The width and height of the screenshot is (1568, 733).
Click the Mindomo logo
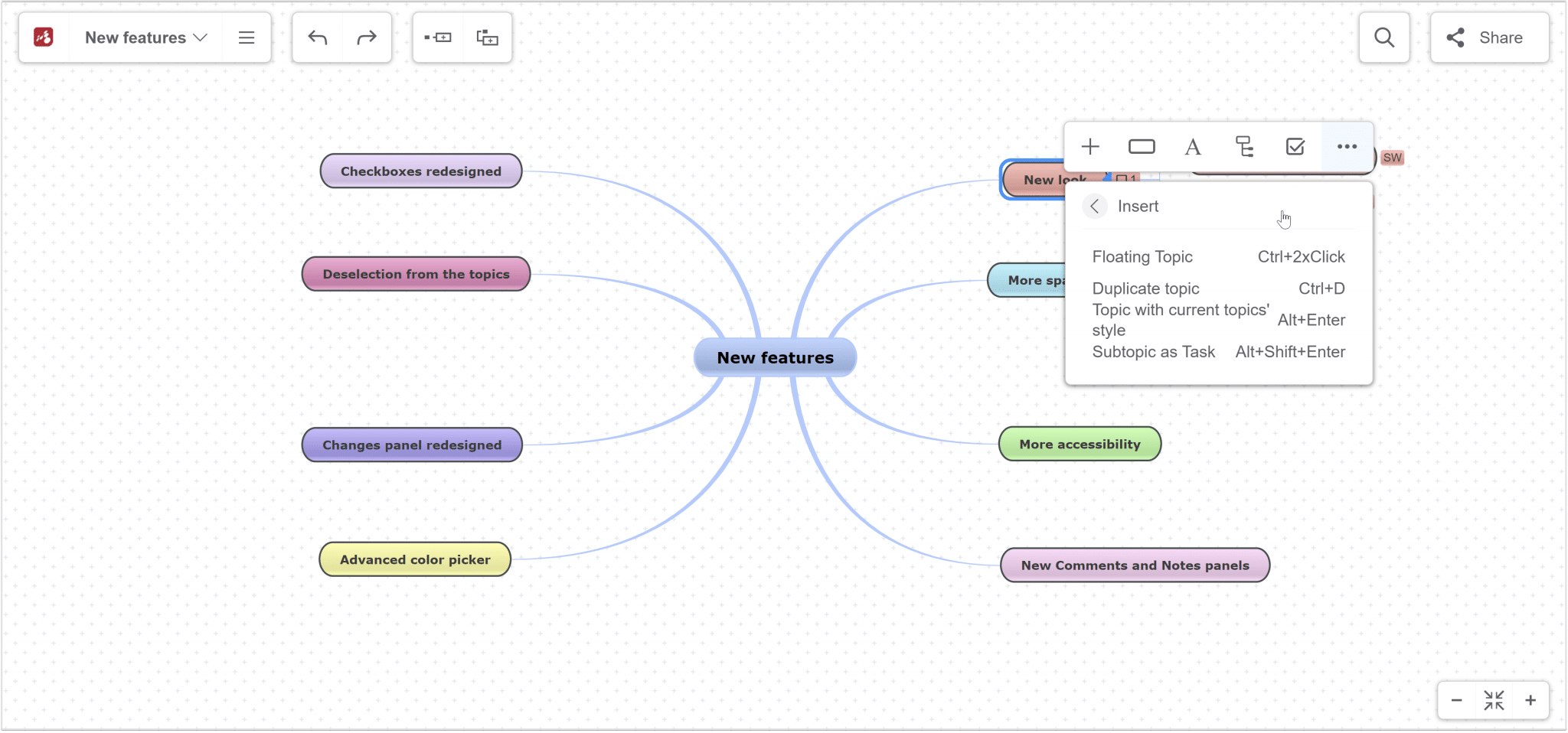tap(43, 37)
